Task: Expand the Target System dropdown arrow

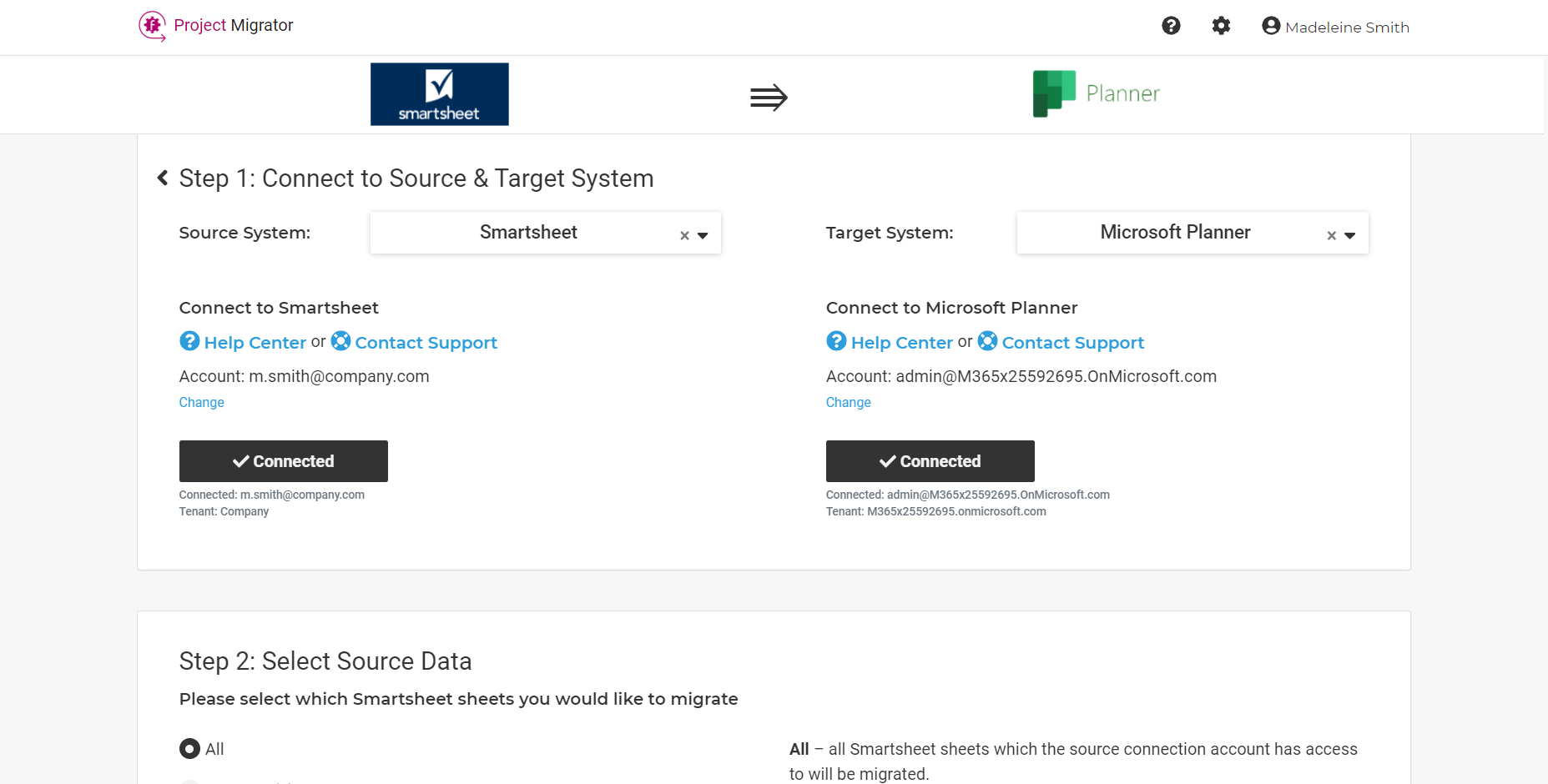Action: pos(1349,236)
